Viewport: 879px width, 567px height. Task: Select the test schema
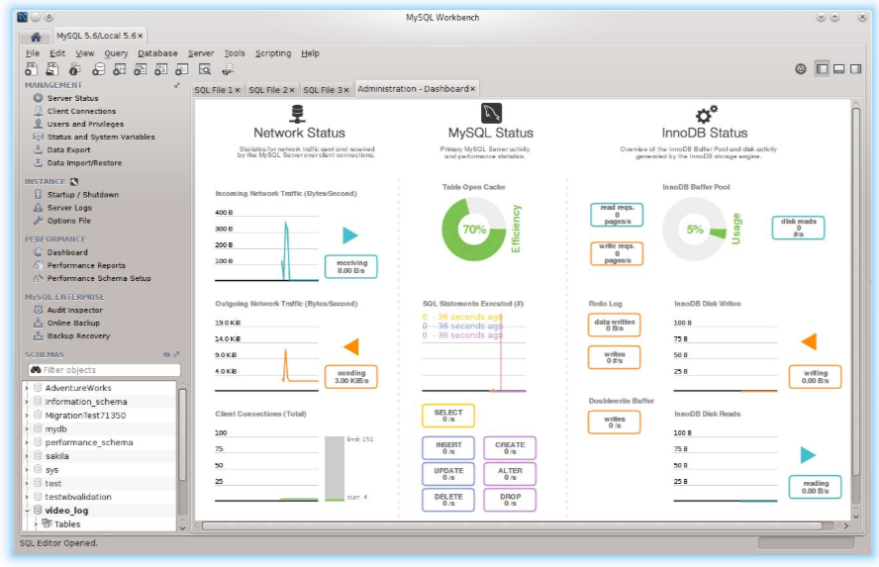(53, 483)
